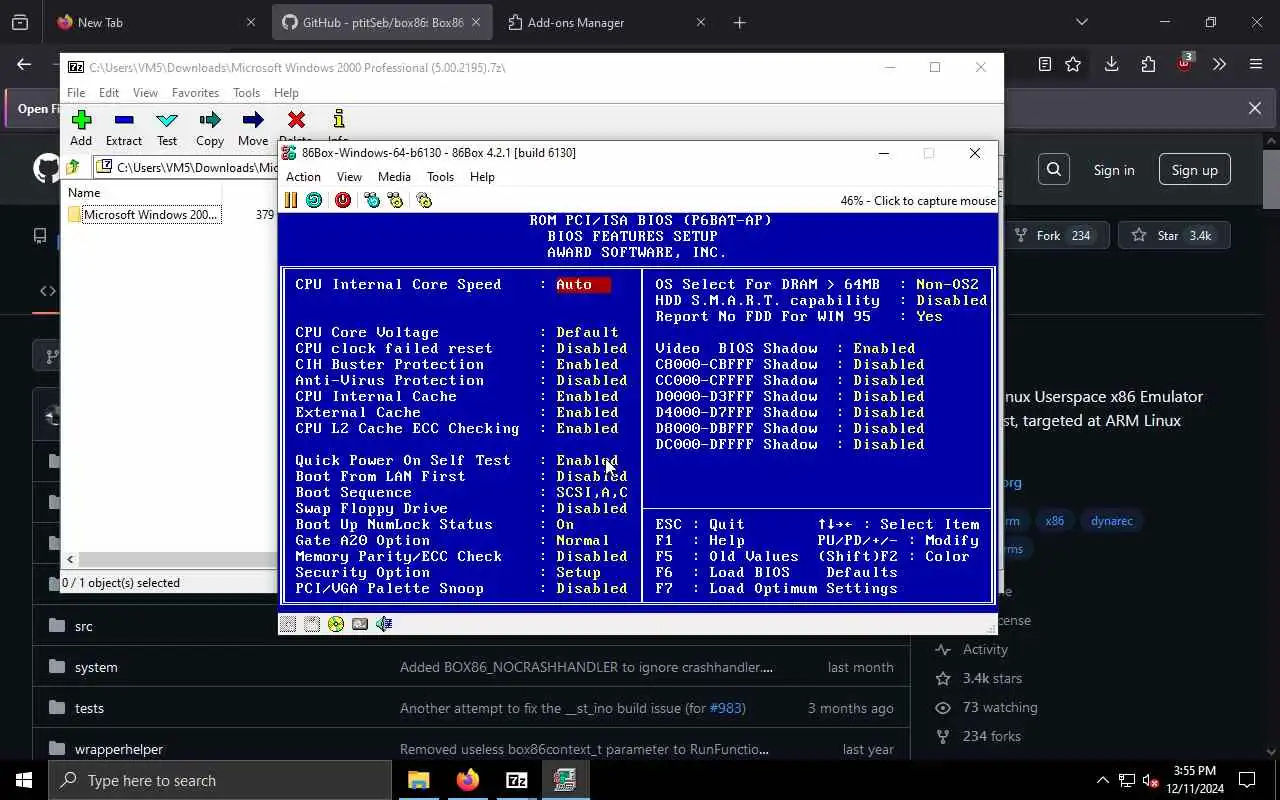
Task: Click hard disk status bar icon
Action: pos(360,624)
